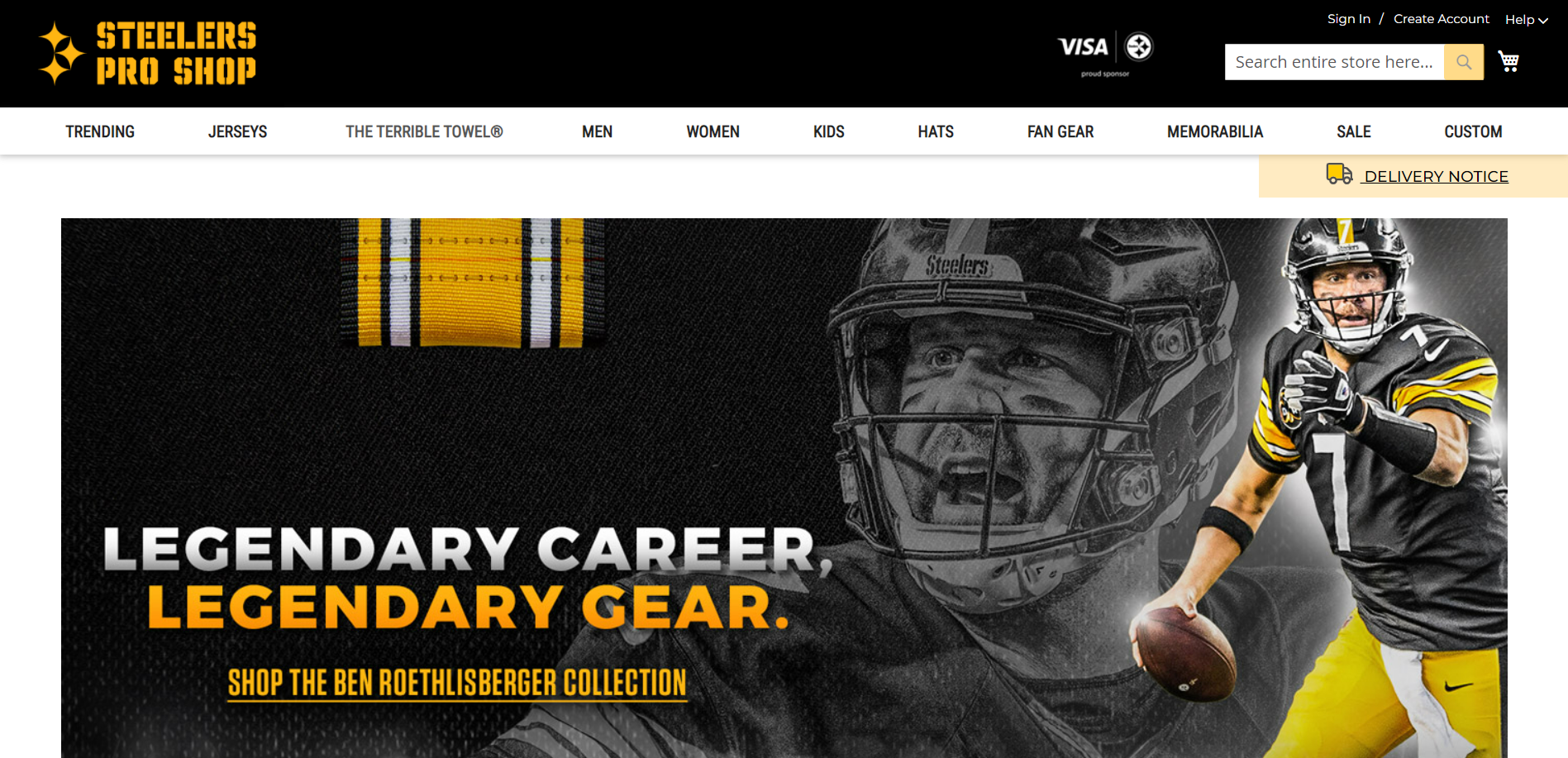Click the search magnifier button
This screenshot has width=1568, height=758.
pyautogui.click(x=1464, y=62)
